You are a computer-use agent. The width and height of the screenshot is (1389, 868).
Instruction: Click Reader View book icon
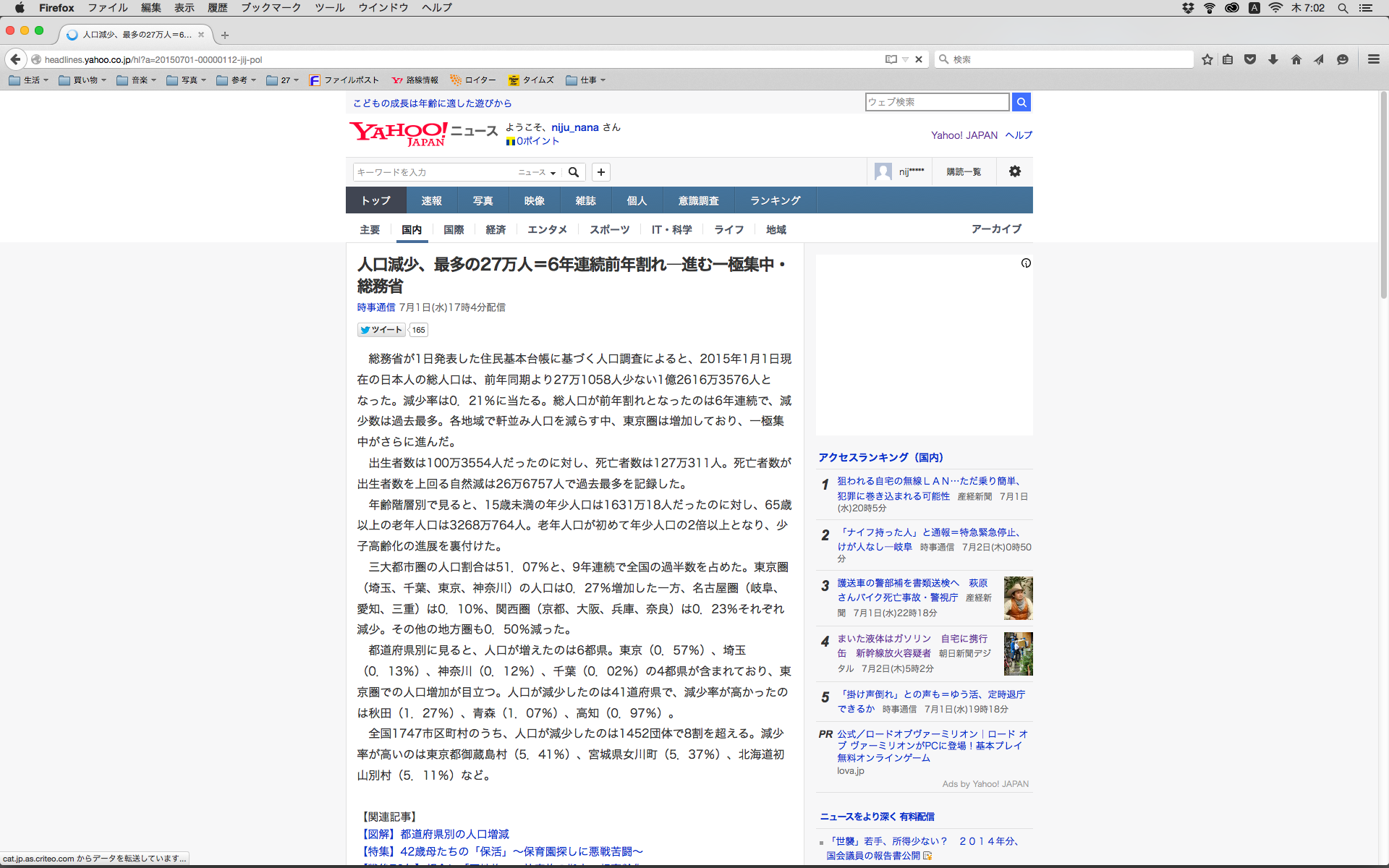[x=891, y=59]
